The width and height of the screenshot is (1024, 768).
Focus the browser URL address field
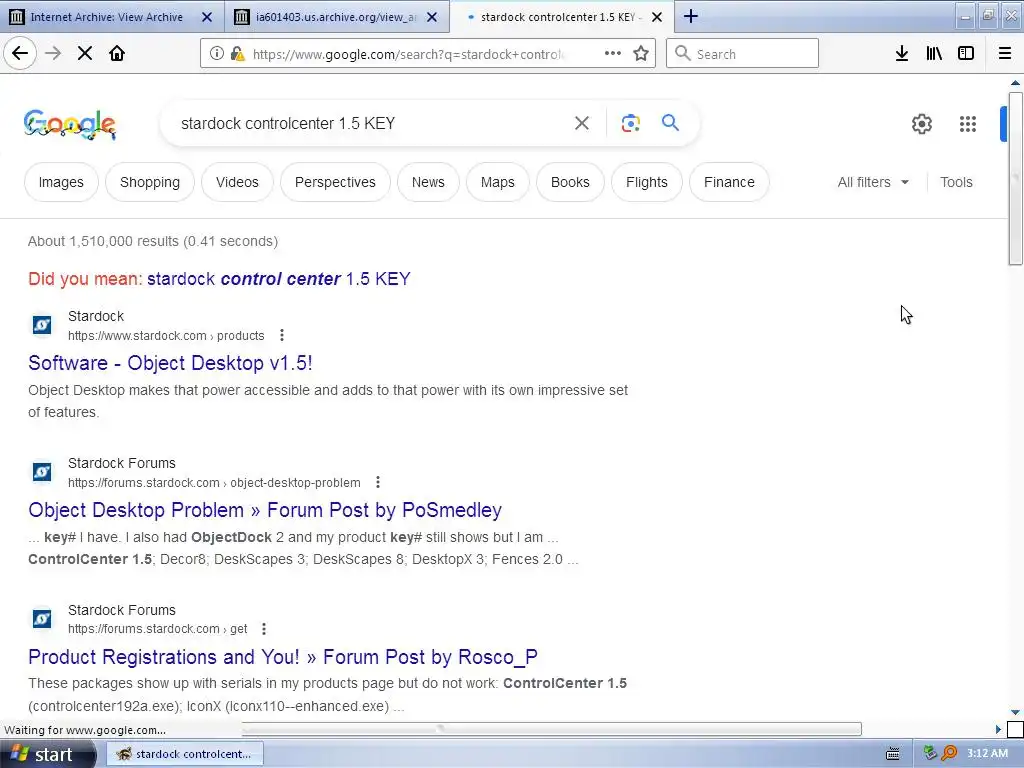pos(408,54)
